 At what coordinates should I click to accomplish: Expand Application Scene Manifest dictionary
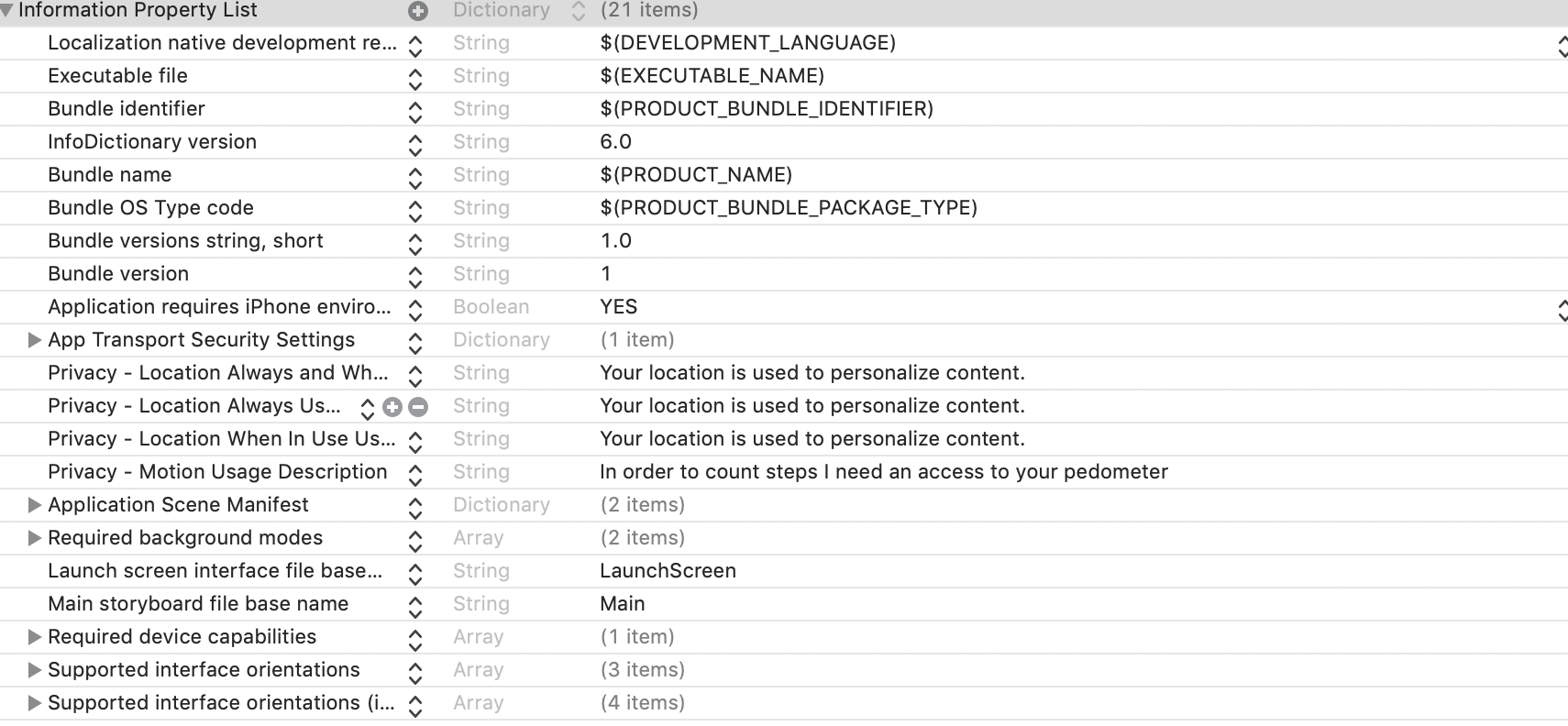click(x=35, y=505)
